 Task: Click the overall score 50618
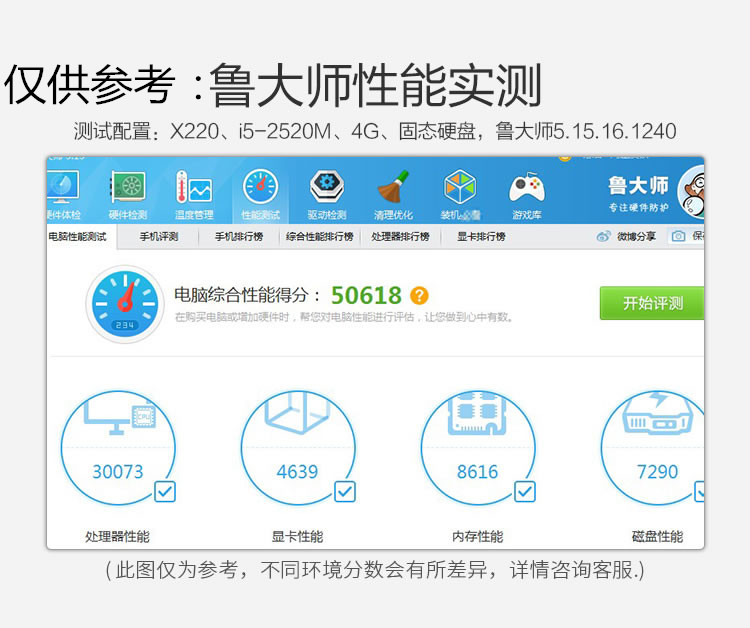coord(366,296)
